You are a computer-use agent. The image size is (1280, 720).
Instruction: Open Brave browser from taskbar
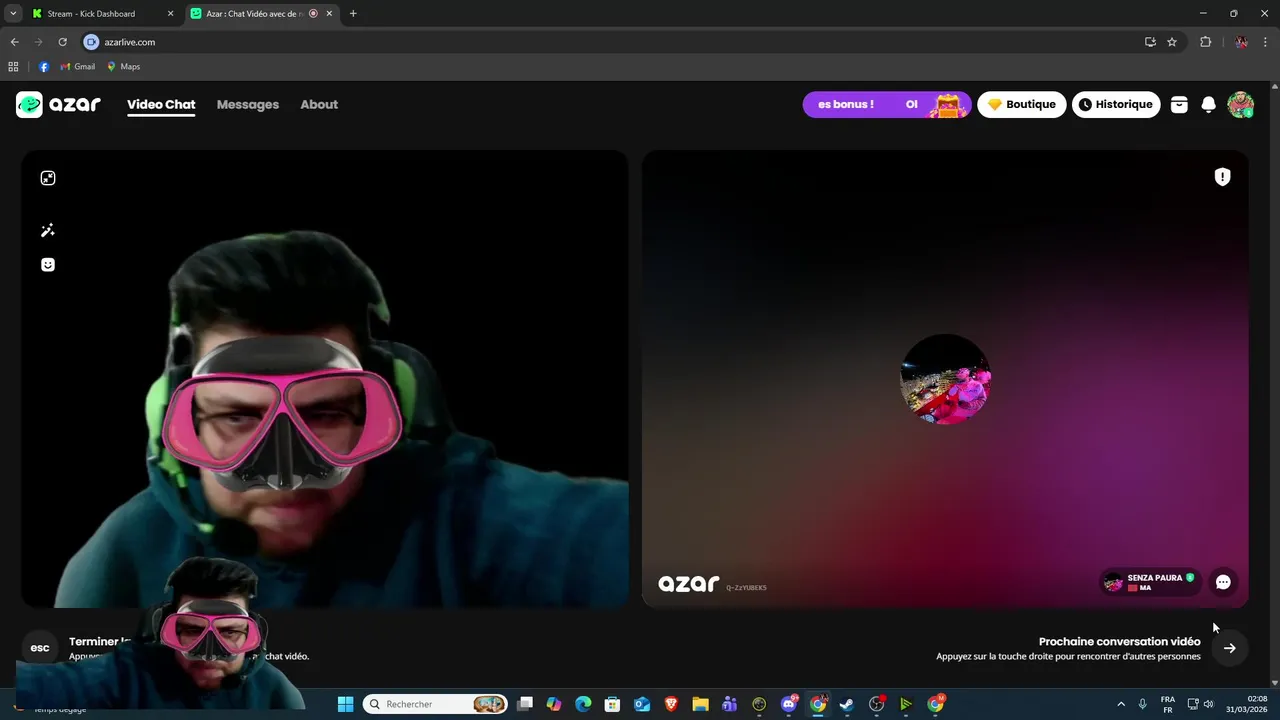click(671, 704)
